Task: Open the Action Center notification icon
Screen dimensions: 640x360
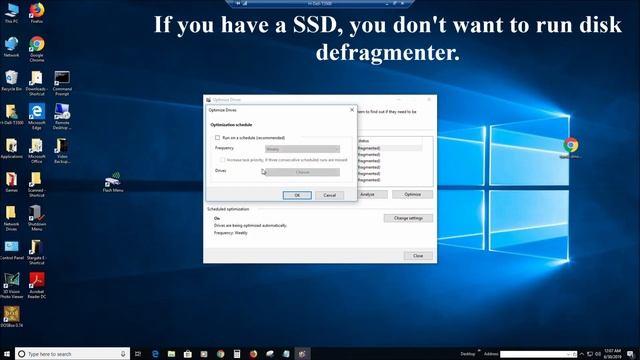Action: 631,354
